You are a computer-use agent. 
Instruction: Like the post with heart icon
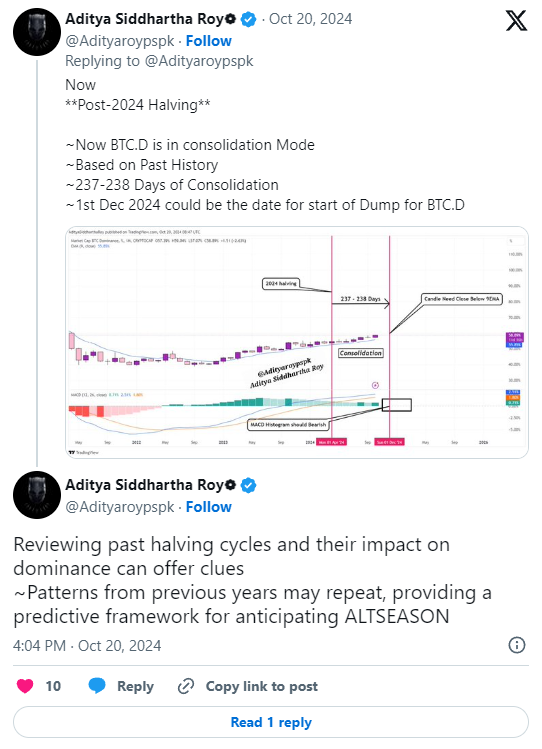[25, 686]
